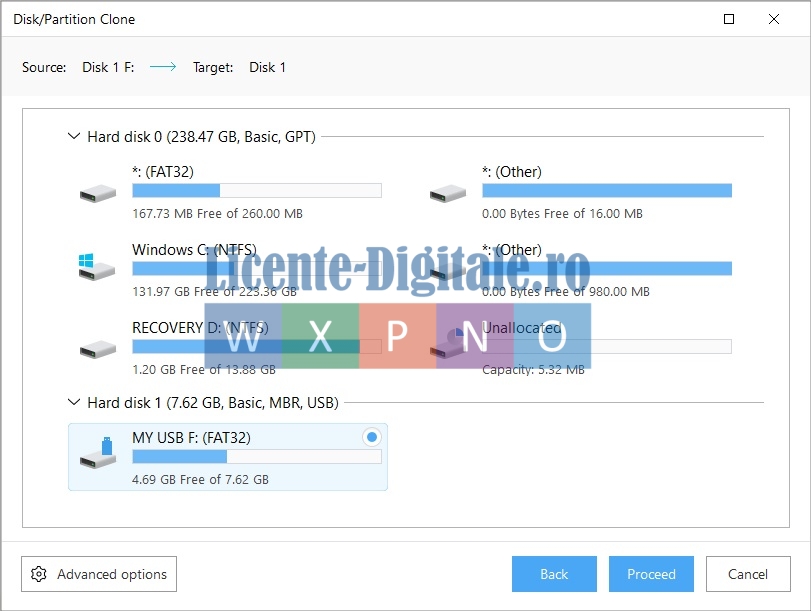Maximize the Disk/Partition Clone window

click(729, 19)
